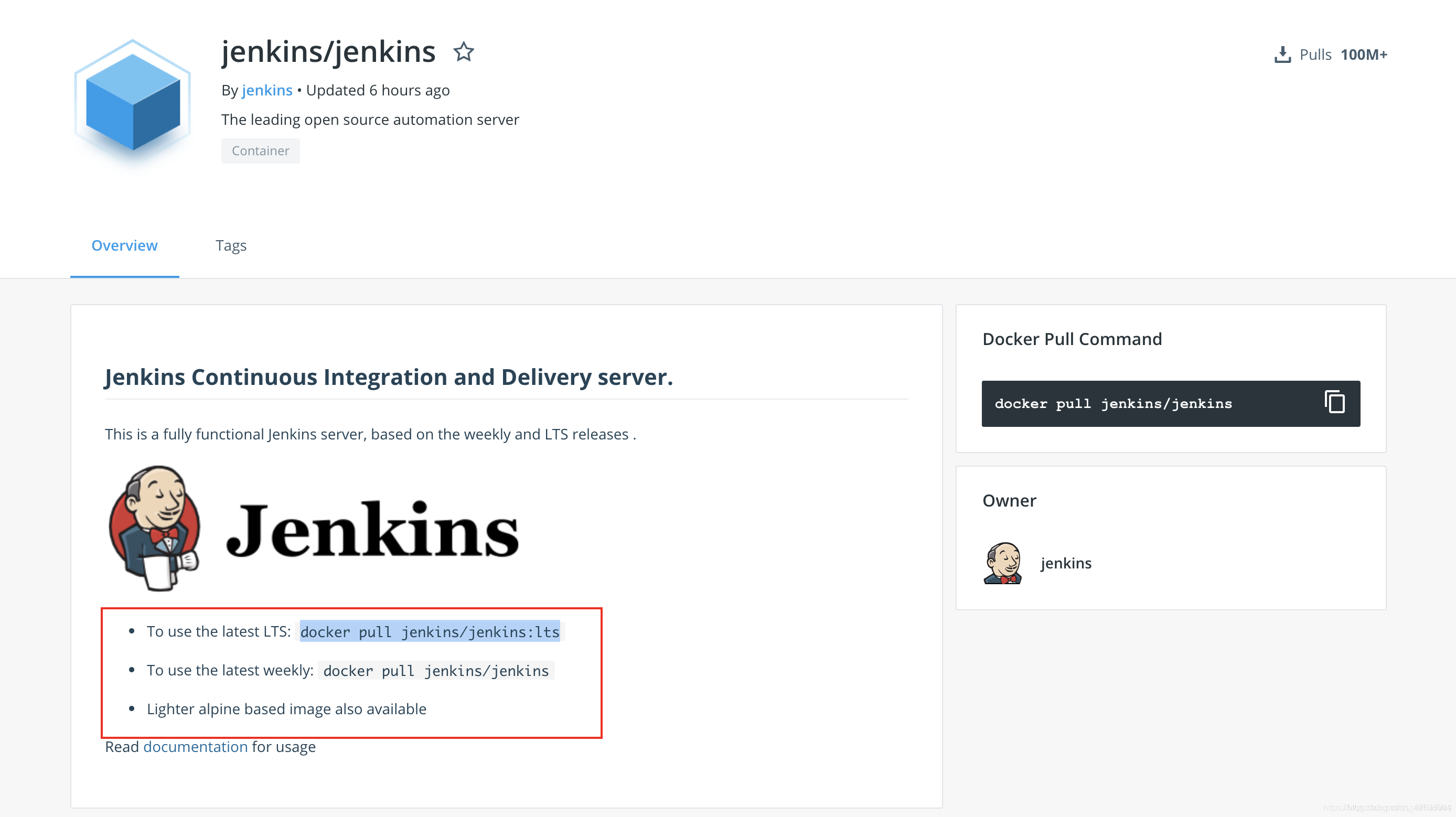
Task: Click the Docker Pull Command heading
Action: coord(1072,339)
